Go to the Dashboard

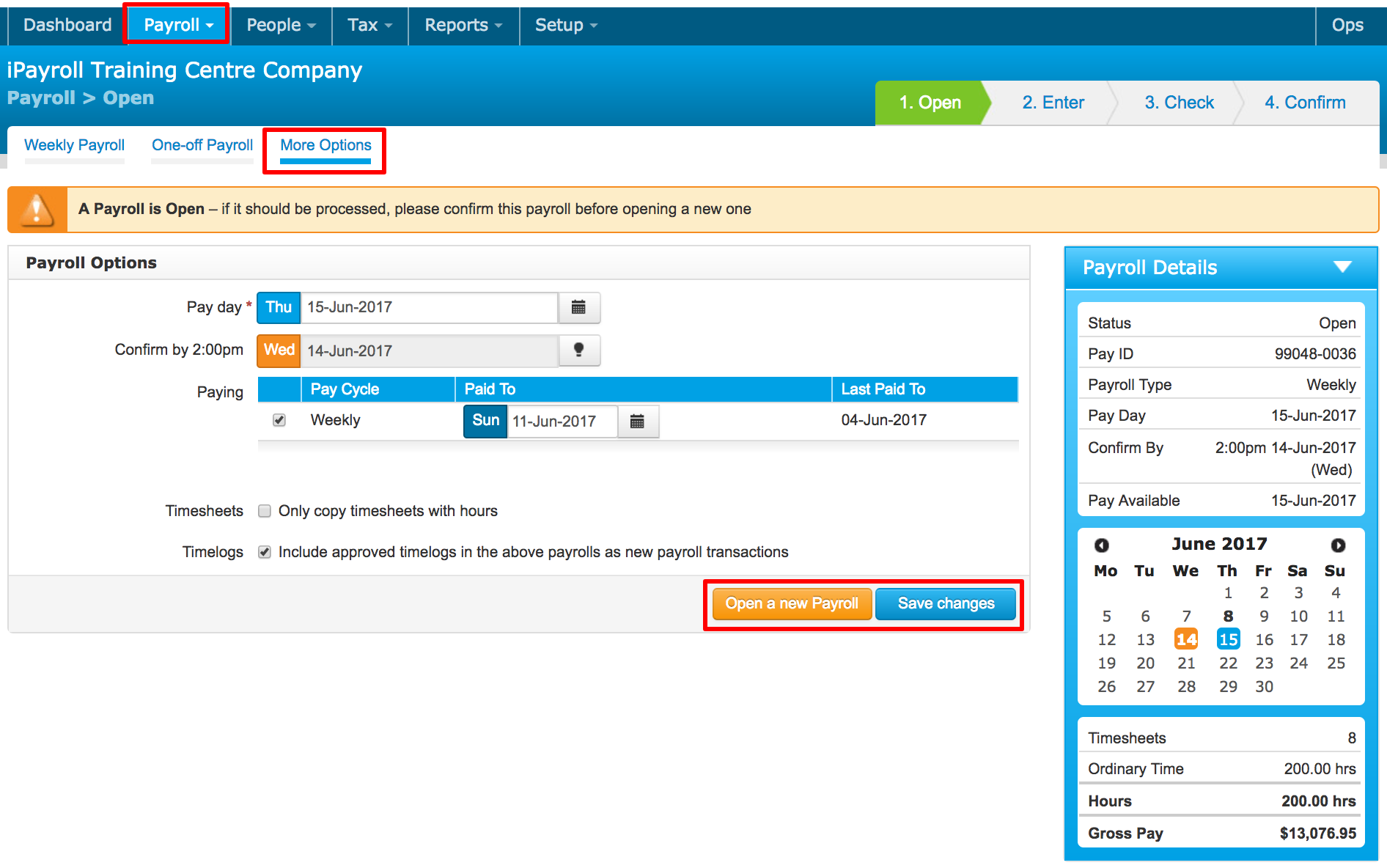click(67, 25)
